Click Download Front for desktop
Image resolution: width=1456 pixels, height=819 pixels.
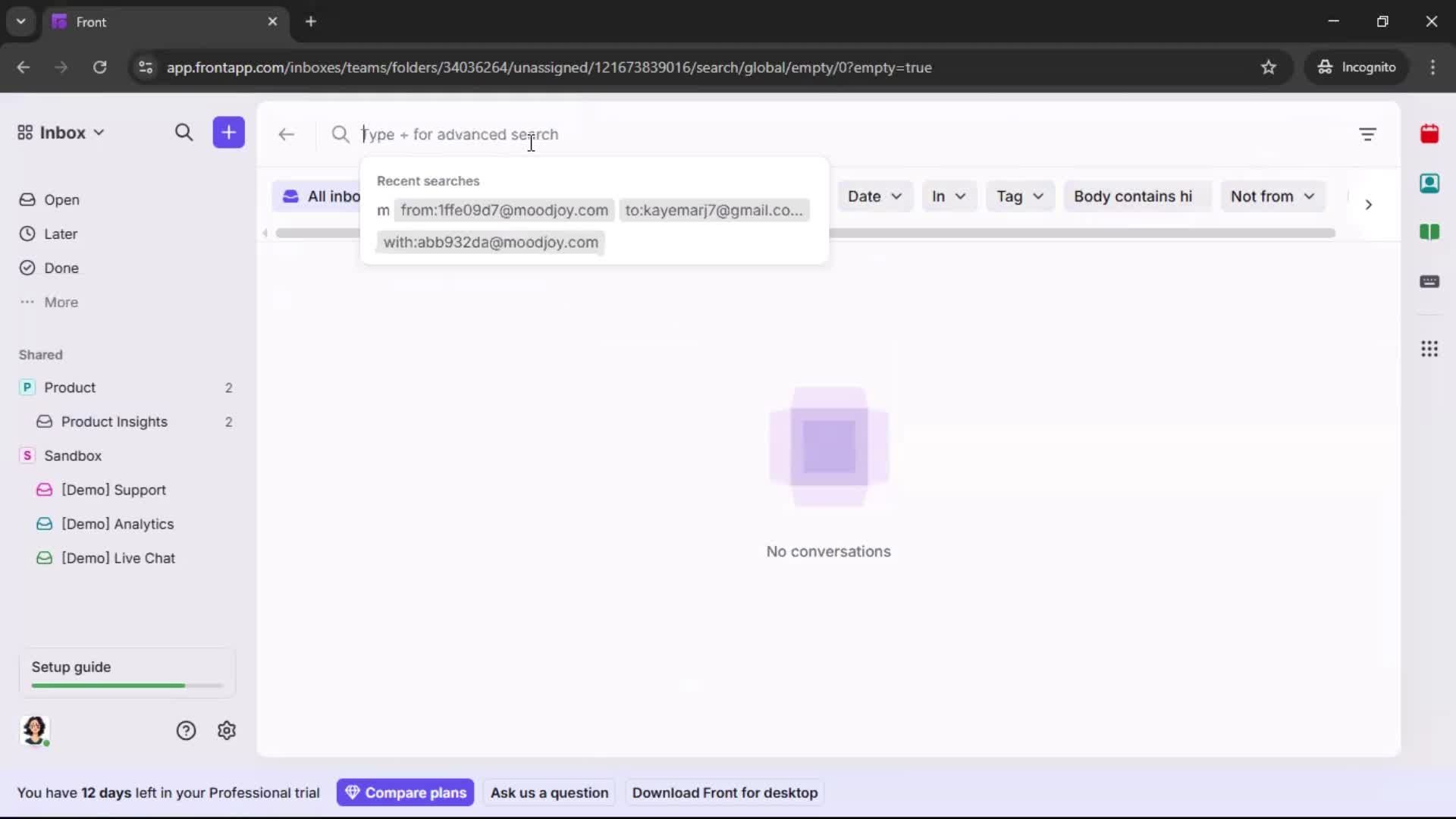pos(724,792)
